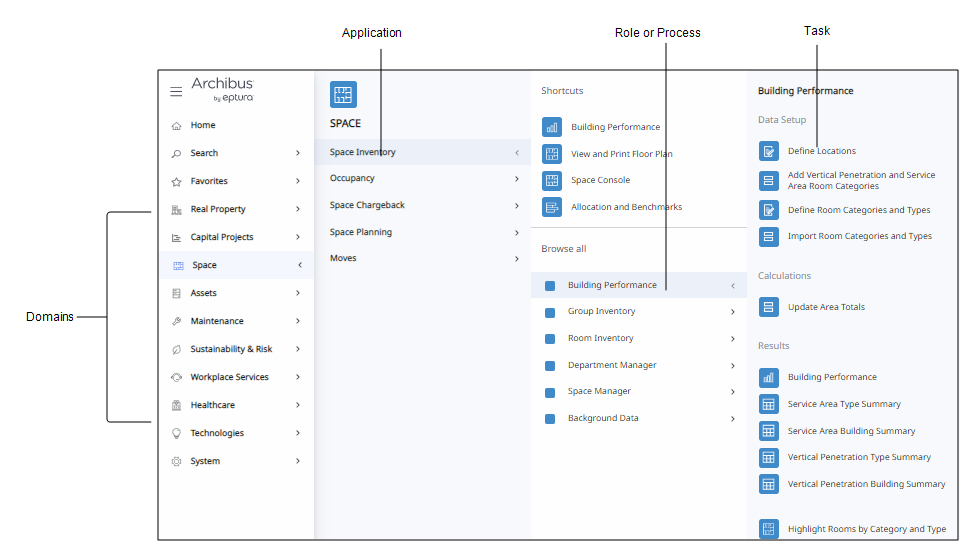
Task: Click the Allocation and Benchmarks icon
Action: (552, 207)
